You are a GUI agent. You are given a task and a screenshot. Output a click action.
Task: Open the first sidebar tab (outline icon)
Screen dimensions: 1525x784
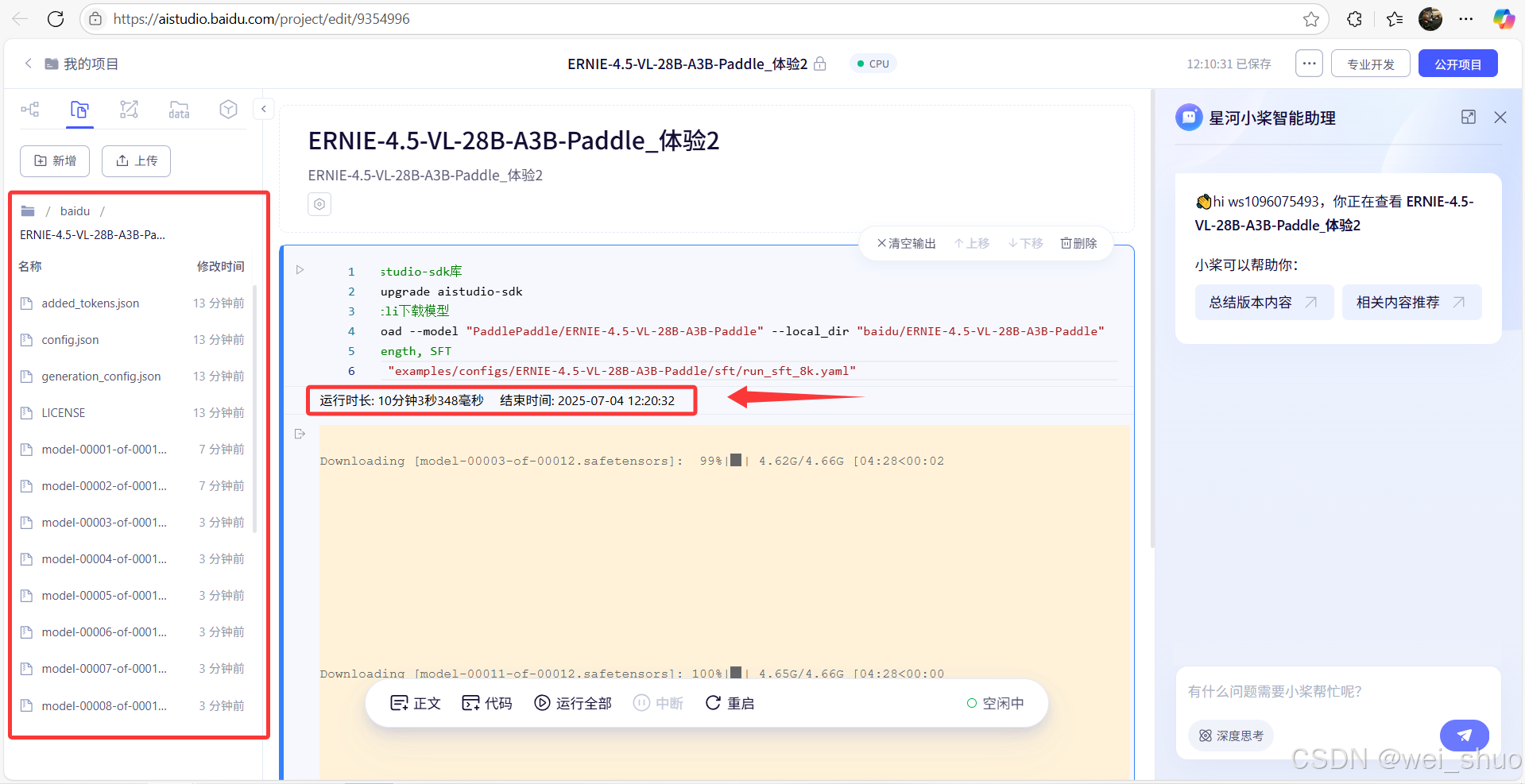coord(30,110)
